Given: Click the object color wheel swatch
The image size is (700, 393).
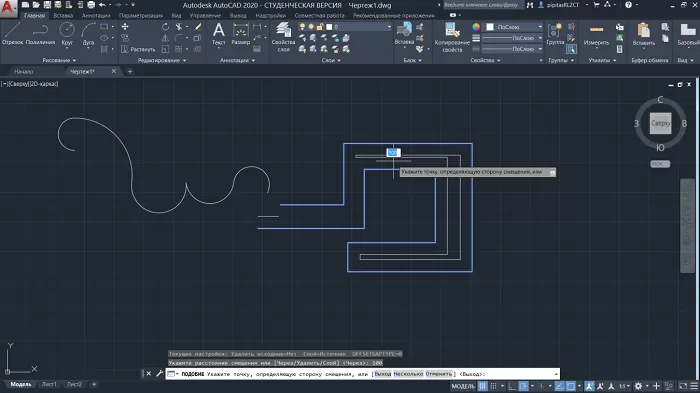Looking at the screenshot, I should pos(476,27).
